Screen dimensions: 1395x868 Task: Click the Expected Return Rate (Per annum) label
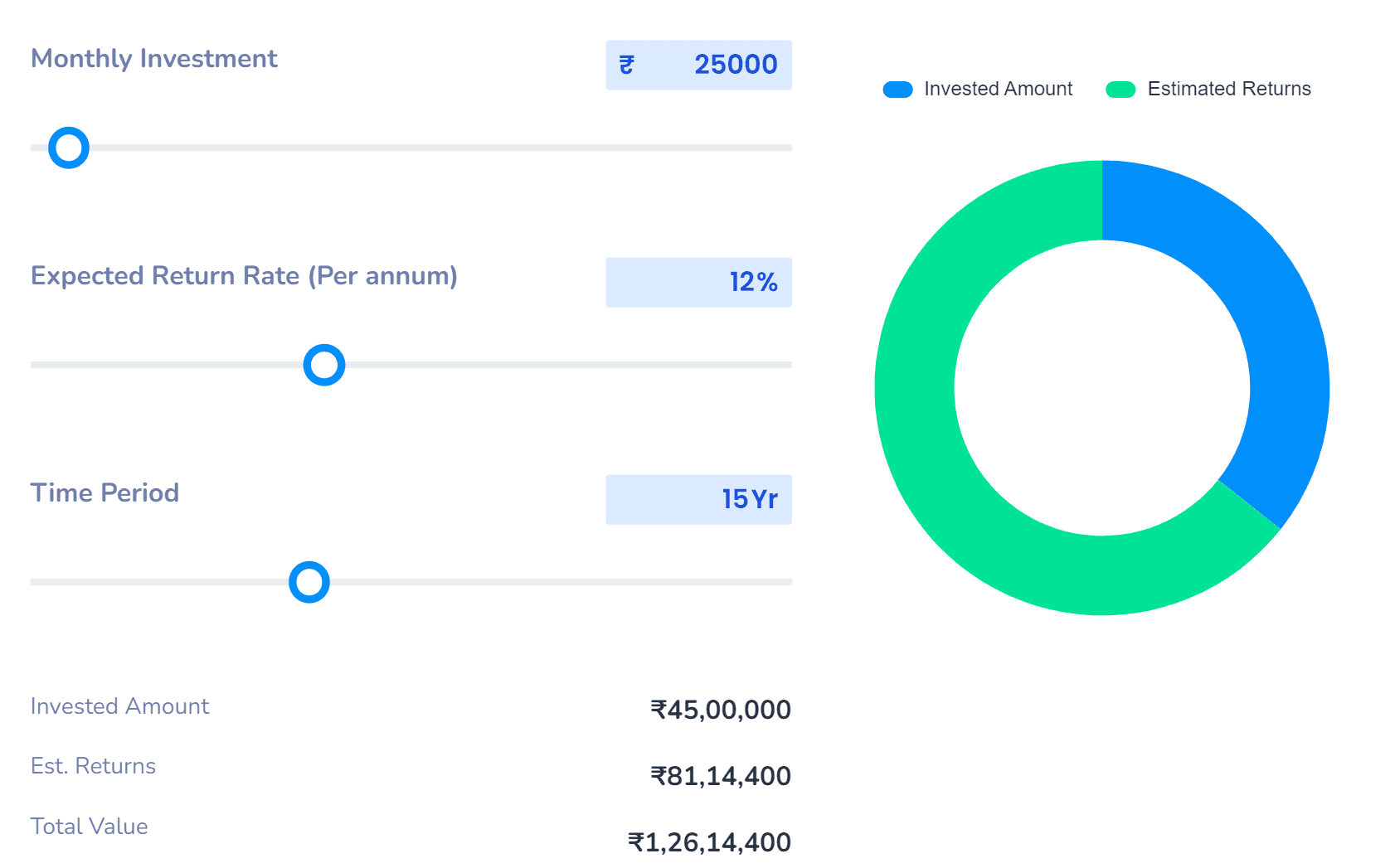coord(244,276)
